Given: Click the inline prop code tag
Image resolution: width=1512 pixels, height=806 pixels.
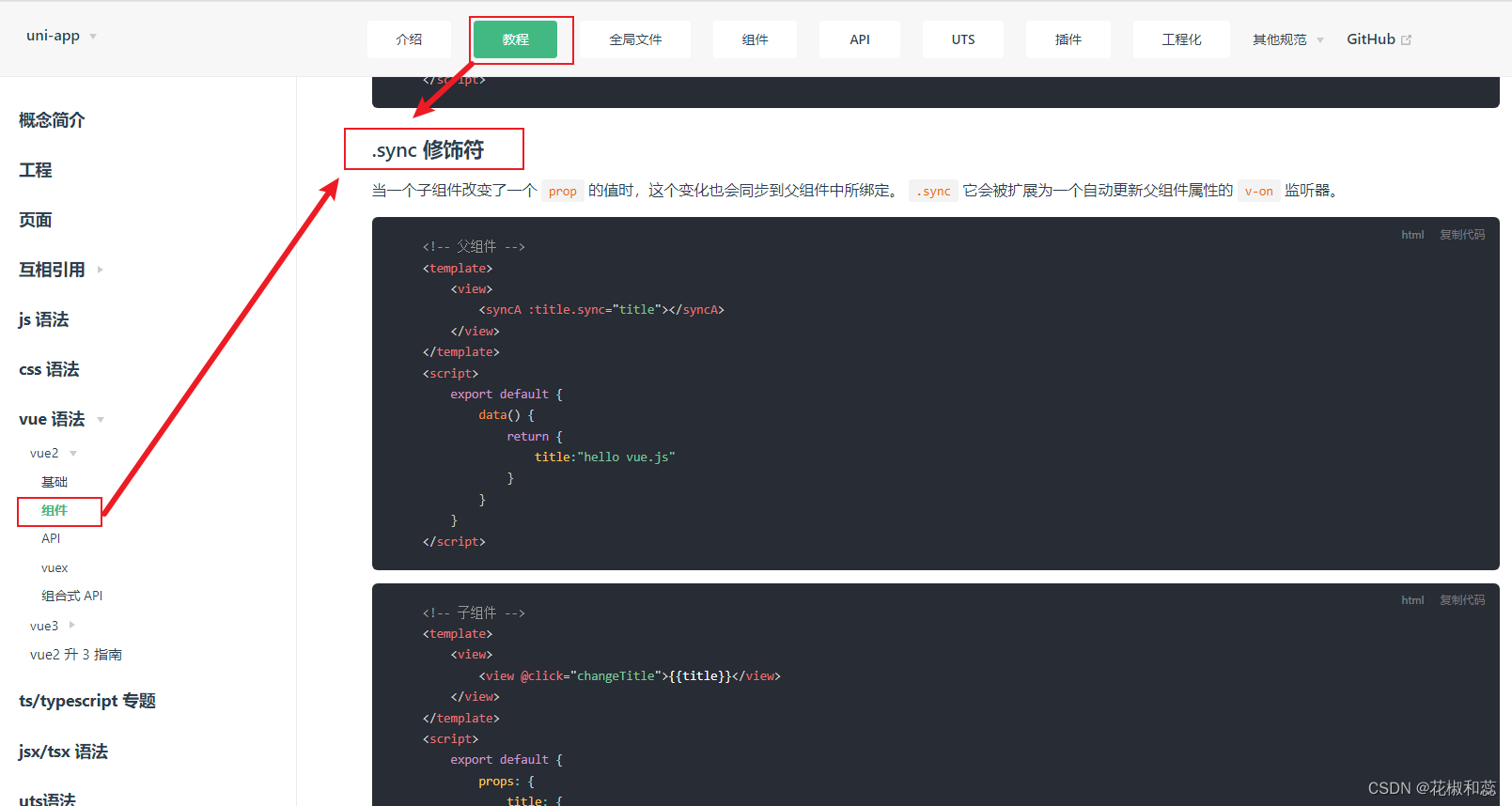Looking at the screenshot, I should (x=563, y=191).
